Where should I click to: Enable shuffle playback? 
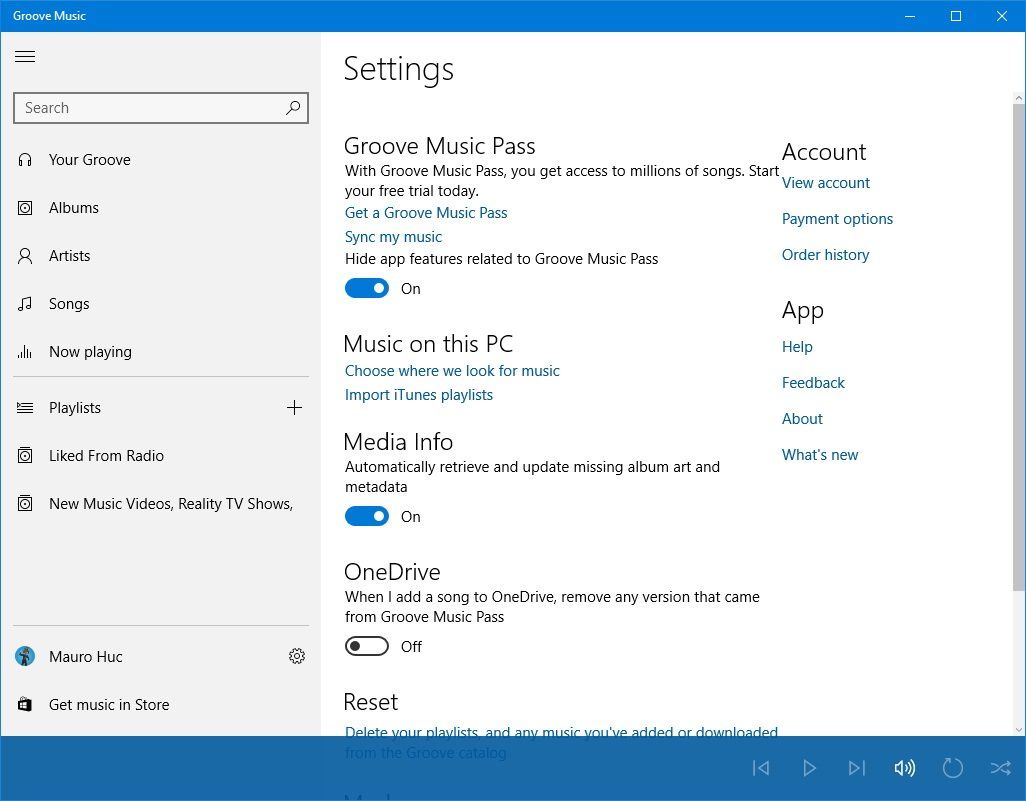click(x=1001, y=768)
